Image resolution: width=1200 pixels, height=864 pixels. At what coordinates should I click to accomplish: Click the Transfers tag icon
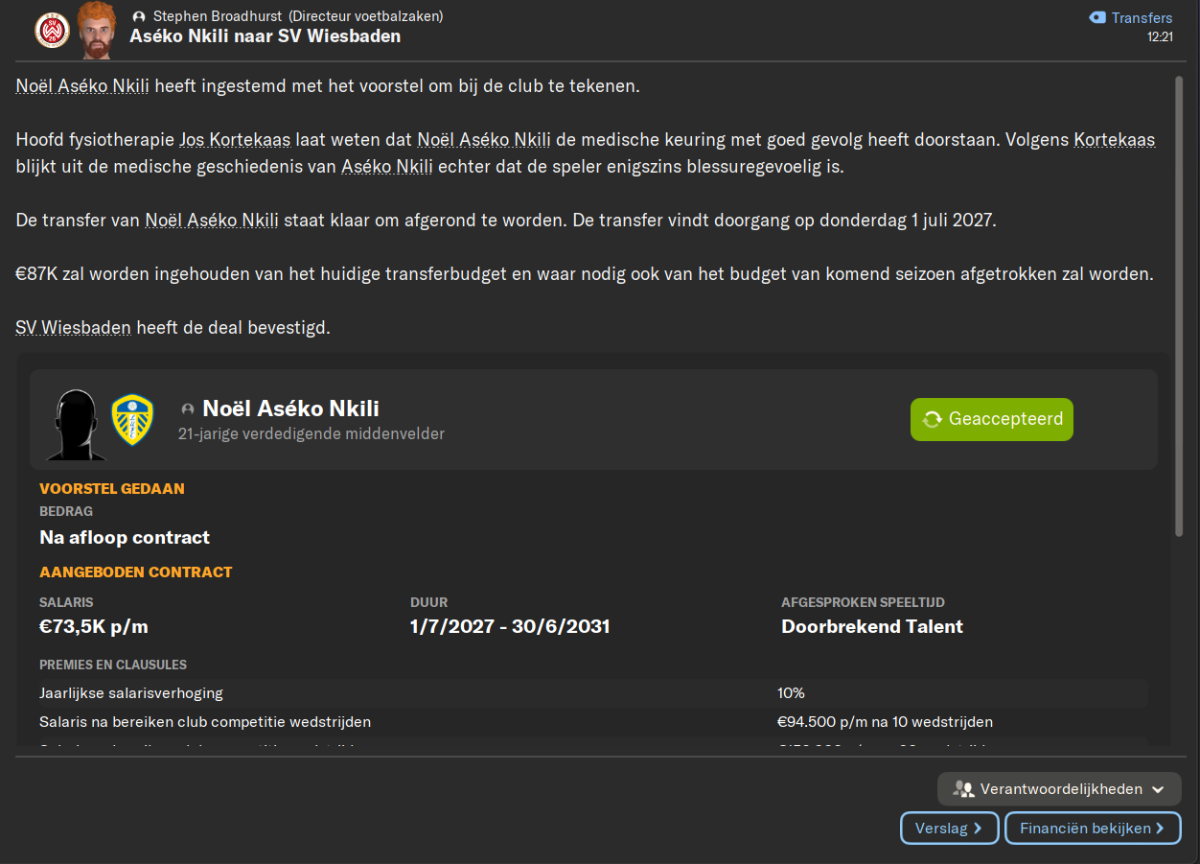pos(1097,18)
